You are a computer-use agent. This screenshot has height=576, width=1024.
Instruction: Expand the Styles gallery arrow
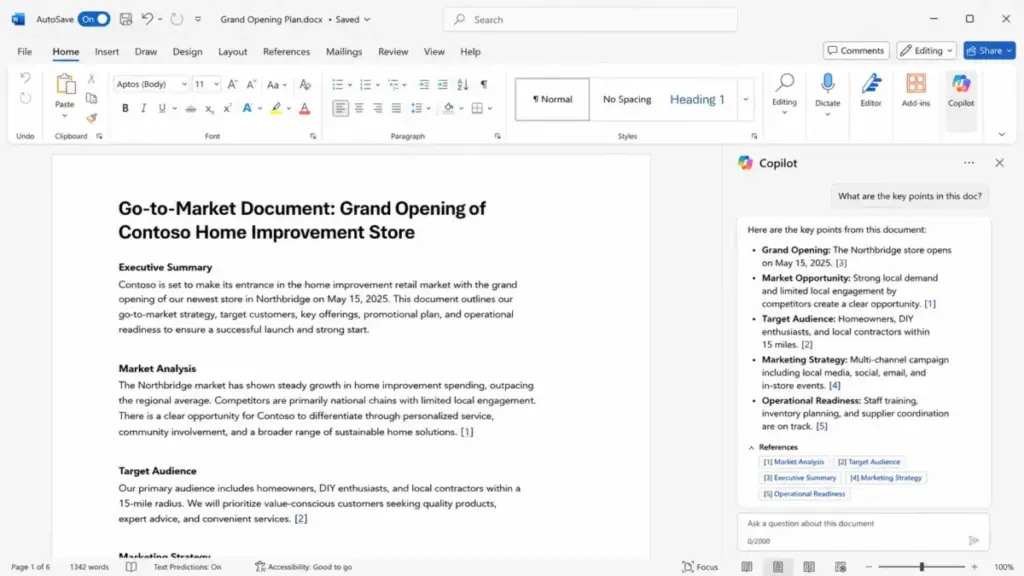click(x=745, y=99)
